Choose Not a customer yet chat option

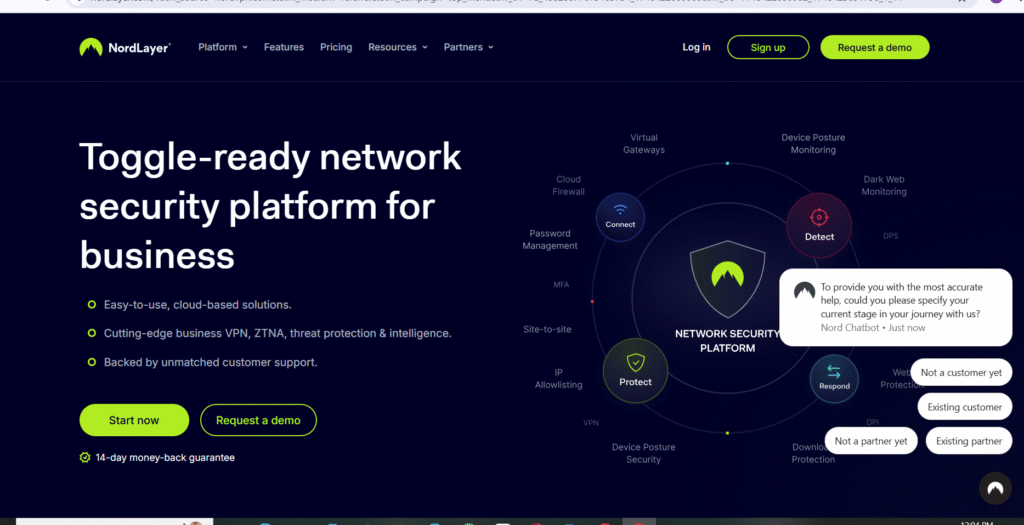point(961,372)
